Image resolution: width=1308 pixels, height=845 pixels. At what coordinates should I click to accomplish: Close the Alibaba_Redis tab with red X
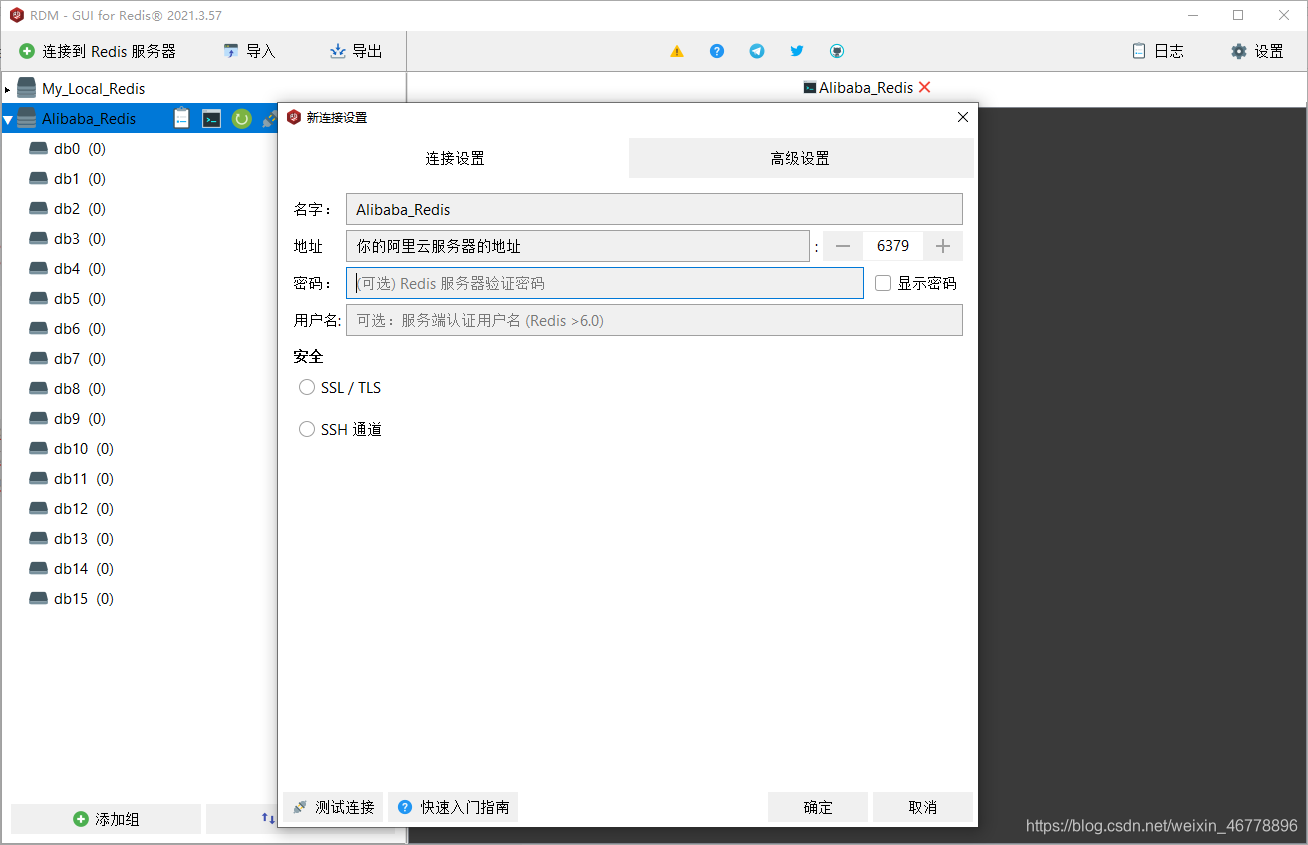[x=924, y=87]
